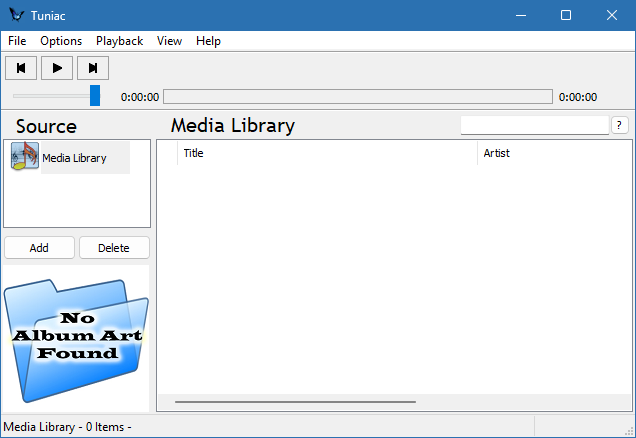Viewport: 636px width, 438px height.
Task: Click the horizontal scrollbar of track list
Action: [295, 402]
